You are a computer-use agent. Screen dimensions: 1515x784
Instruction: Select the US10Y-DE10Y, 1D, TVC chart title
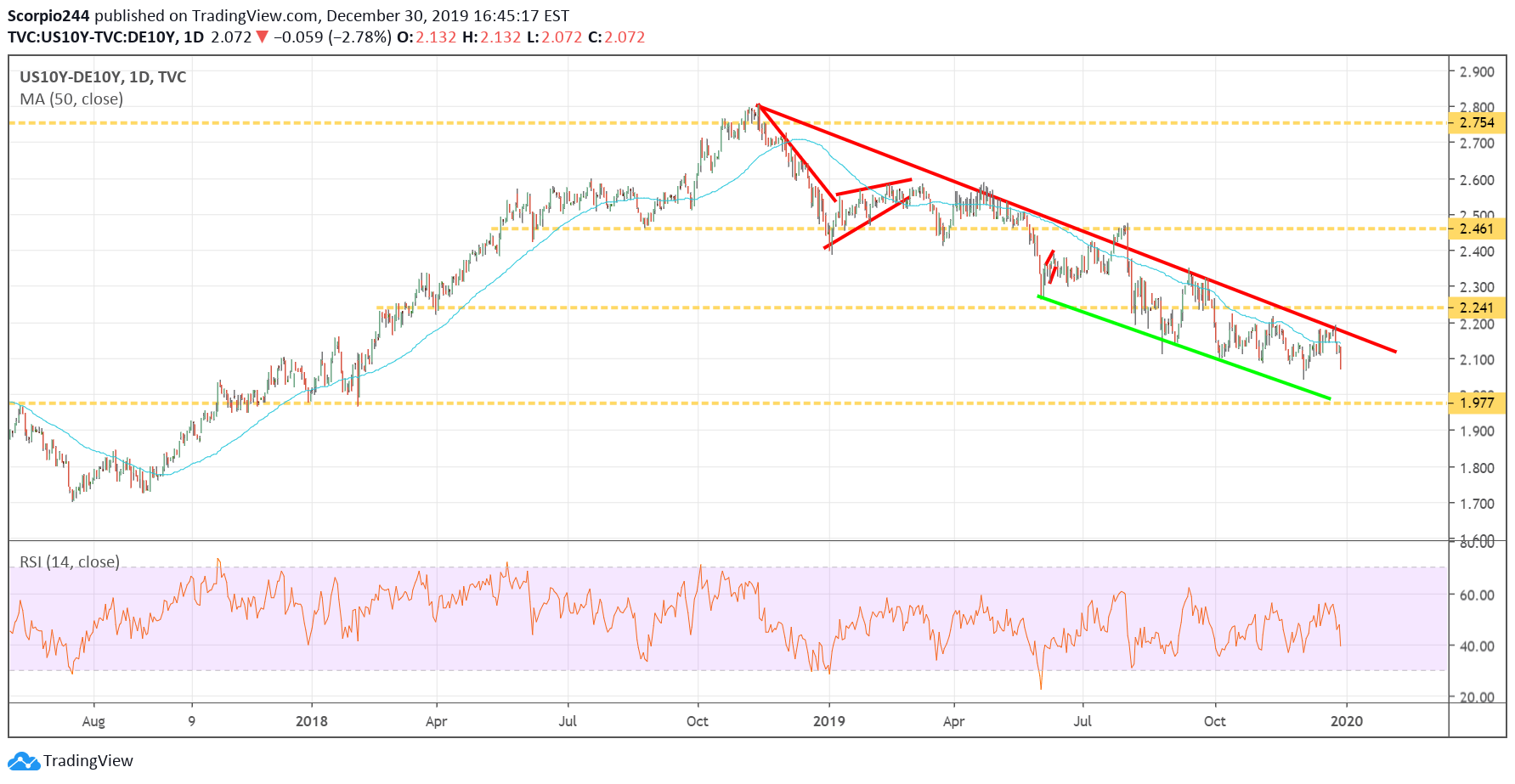coord(103,77)
